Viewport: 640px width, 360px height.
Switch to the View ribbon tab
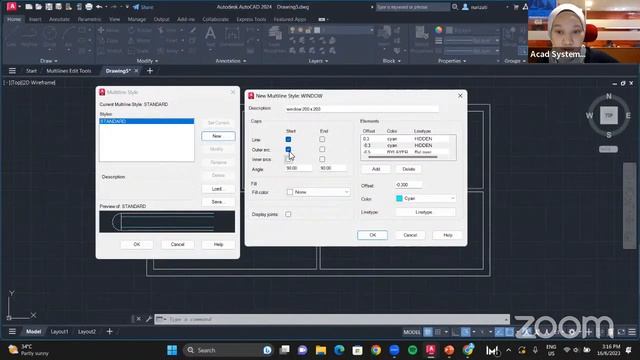click(x=114, y=19)
